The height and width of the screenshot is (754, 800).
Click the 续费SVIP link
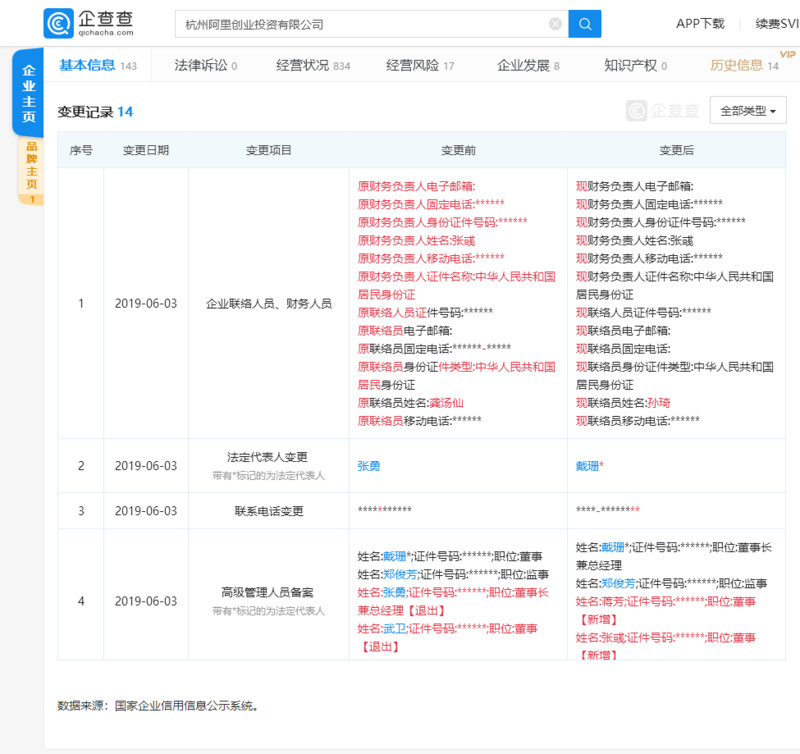(776, 23)
